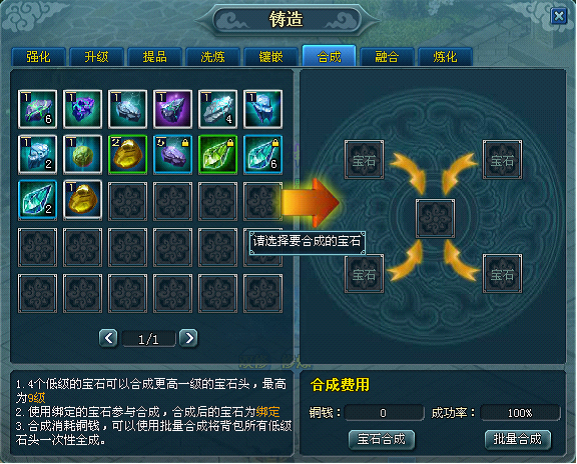Image resolution: width=577 pixels, height=464 pixels.
Task: Click the top-left 宝石 synthesis slot
Action: (x=364, y=159)
